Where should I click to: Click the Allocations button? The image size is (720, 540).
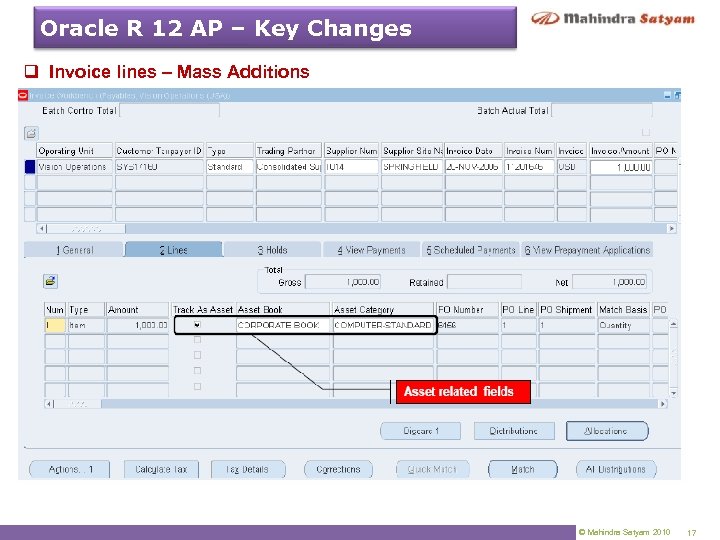(607, 431)
